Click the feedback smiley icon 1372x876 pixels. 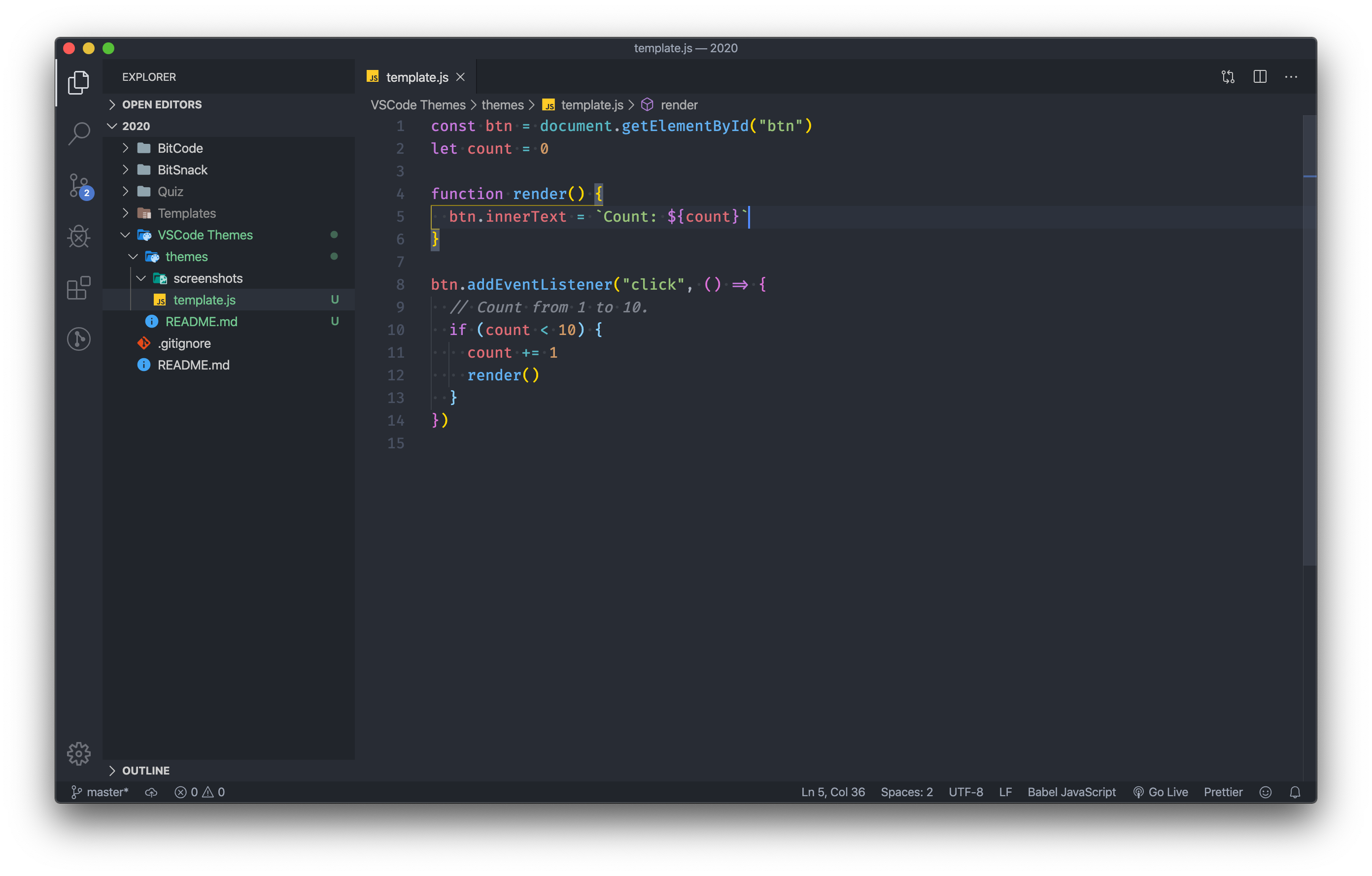tap(1265, 792)
